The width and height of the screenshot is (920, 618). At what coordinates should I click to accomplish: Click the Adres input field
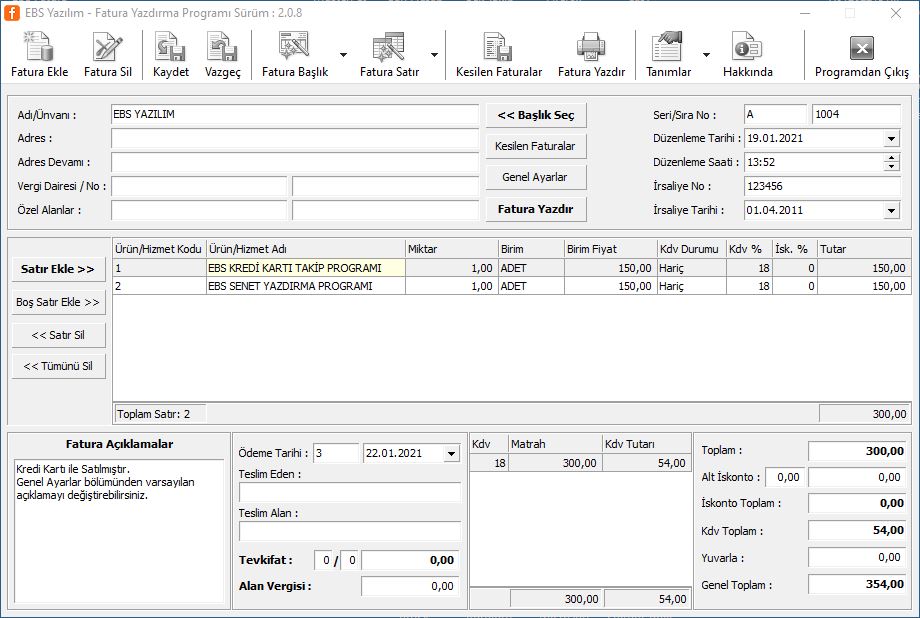295,139
